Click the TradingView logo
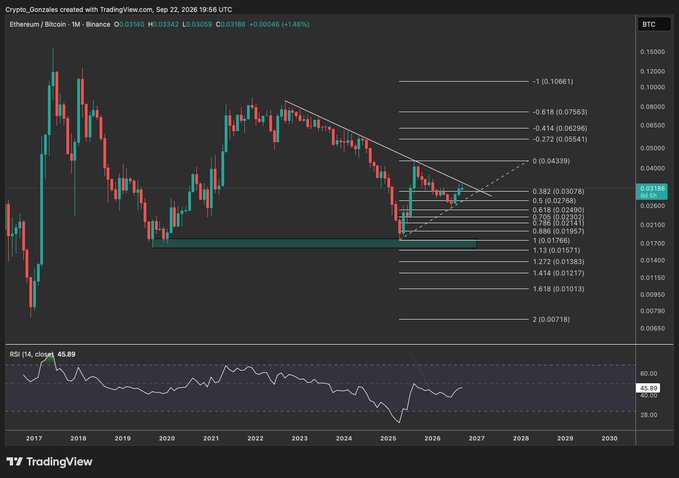679x478 pixels. click(49, 462)
